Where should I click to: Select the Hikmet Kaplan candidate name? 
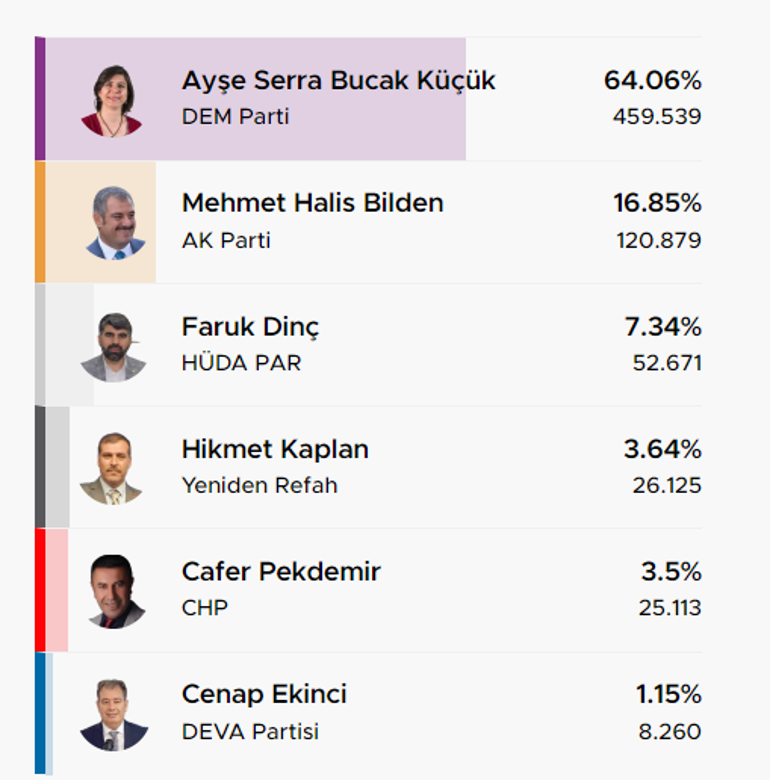(x=275, y=449)
